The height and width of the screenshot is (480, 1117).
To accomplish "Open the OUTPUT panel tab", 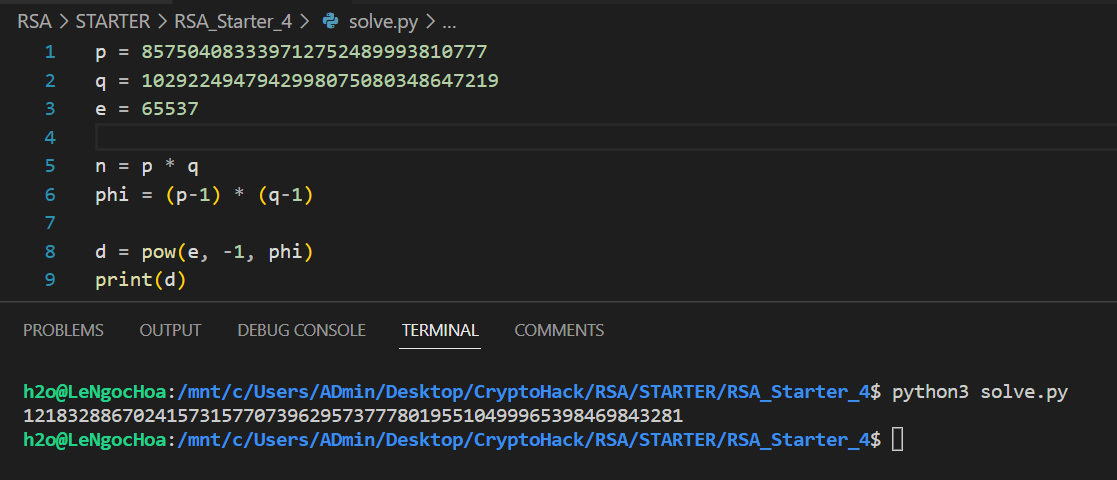I will click(x=170, y=330).
